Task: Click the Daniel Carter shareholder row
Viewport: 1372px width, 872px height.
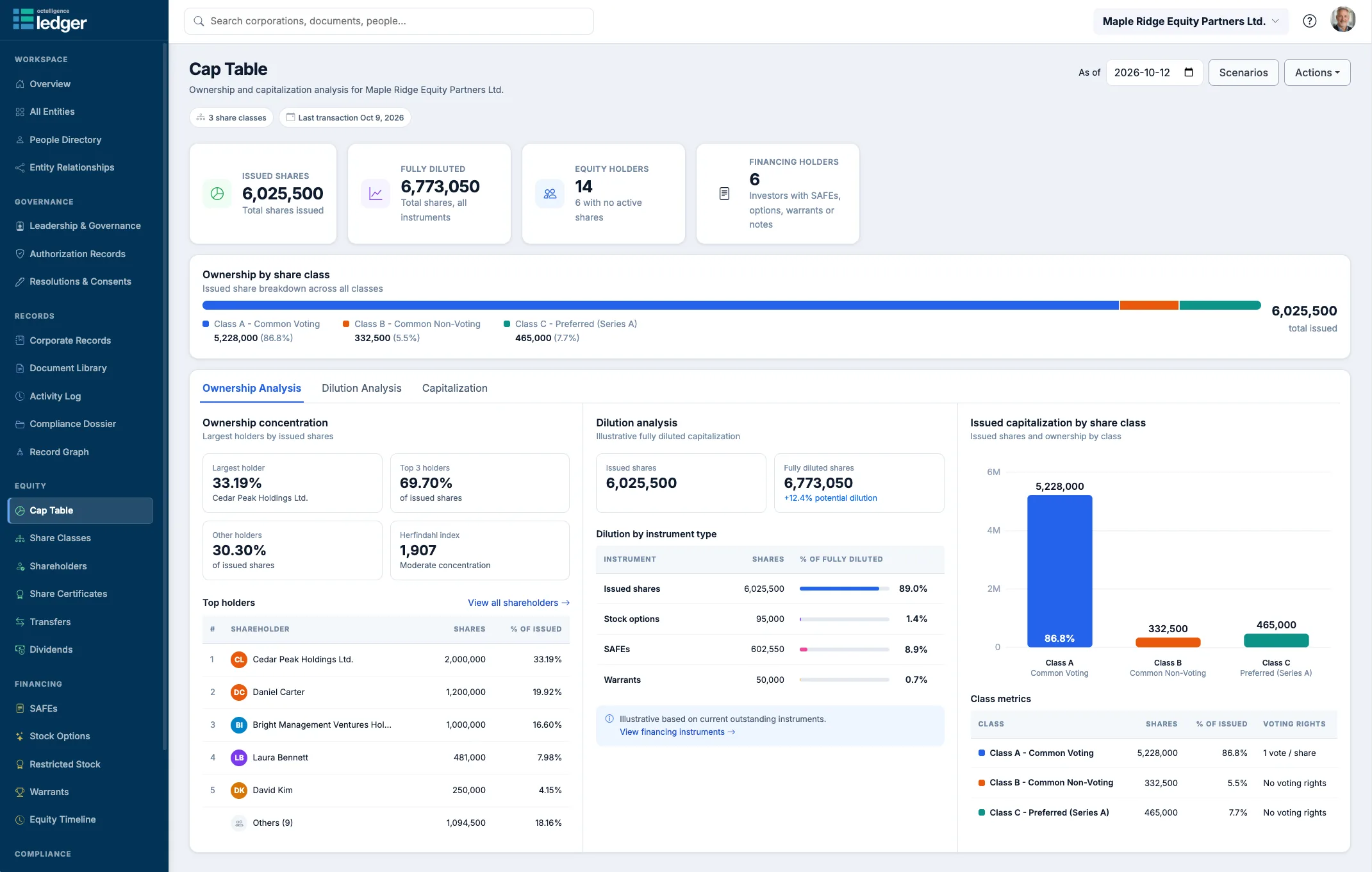Action: click(x=386, y=692)
